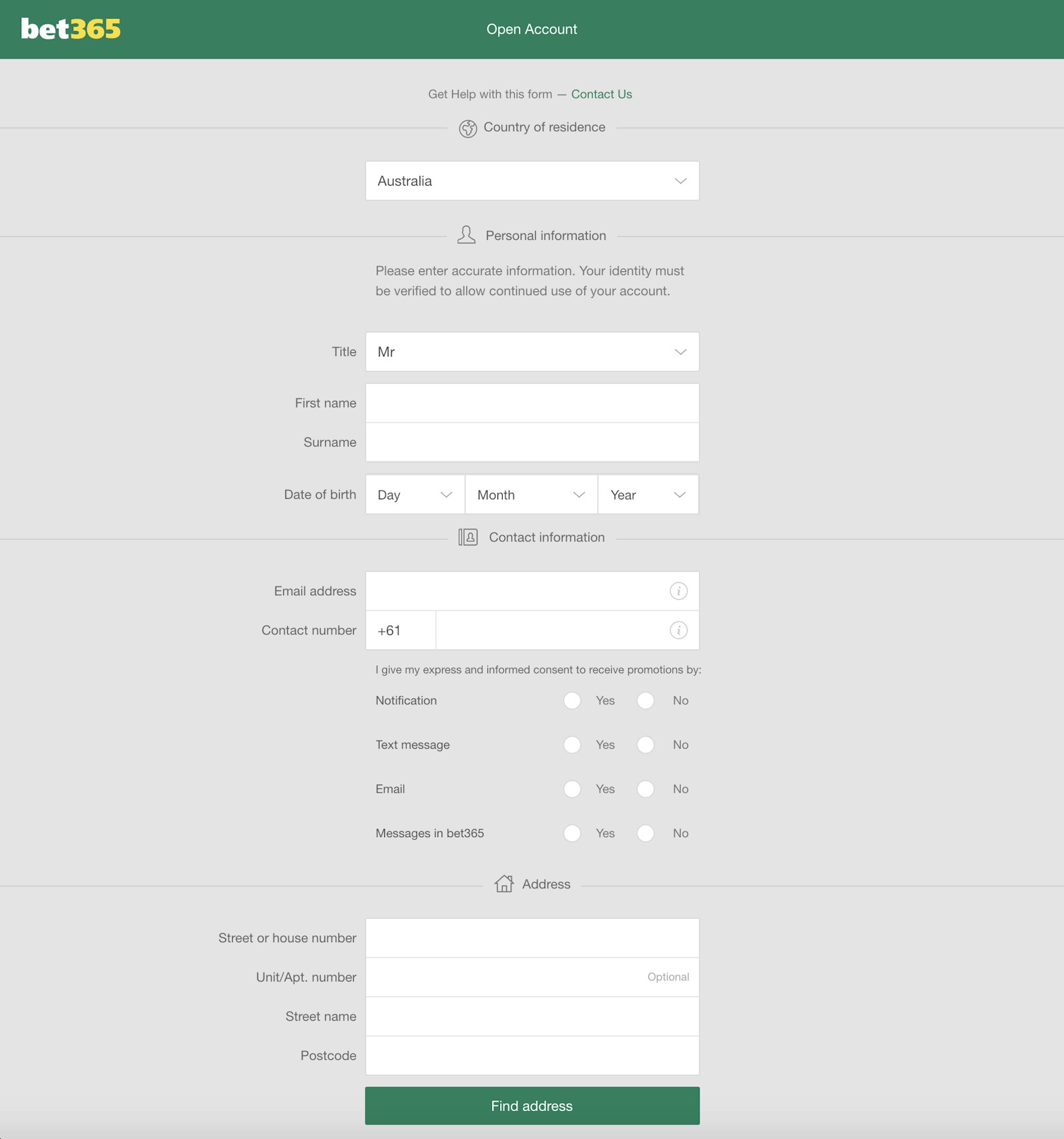This screenshot has height=1139, width=1064.
Task: Choose Yes for Email promotions
Action: pyautogui.click(x=572, y=789)
